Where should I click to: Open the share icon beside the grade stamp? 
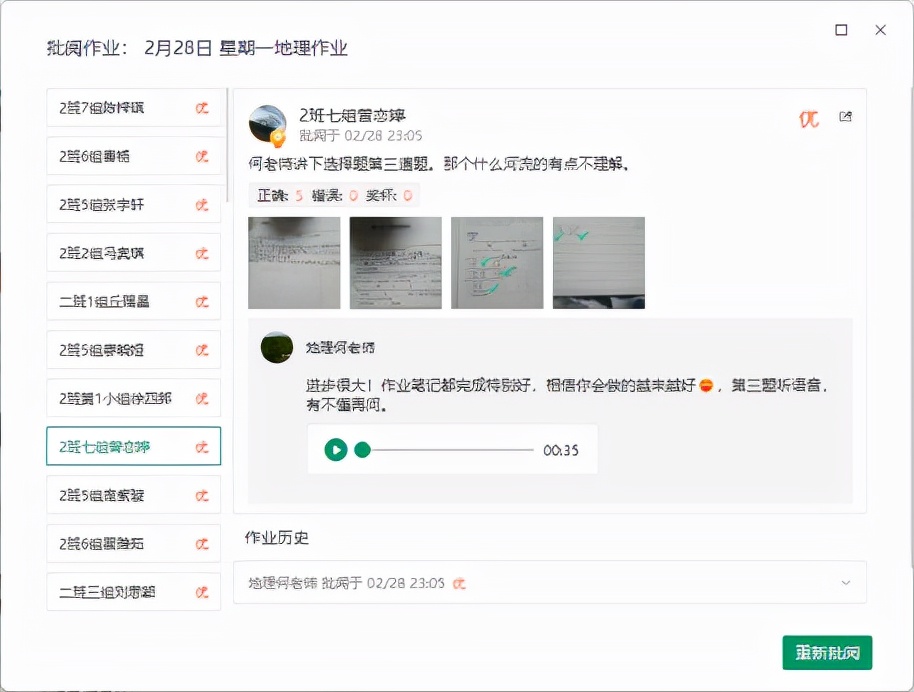click(x=847, y=115)
